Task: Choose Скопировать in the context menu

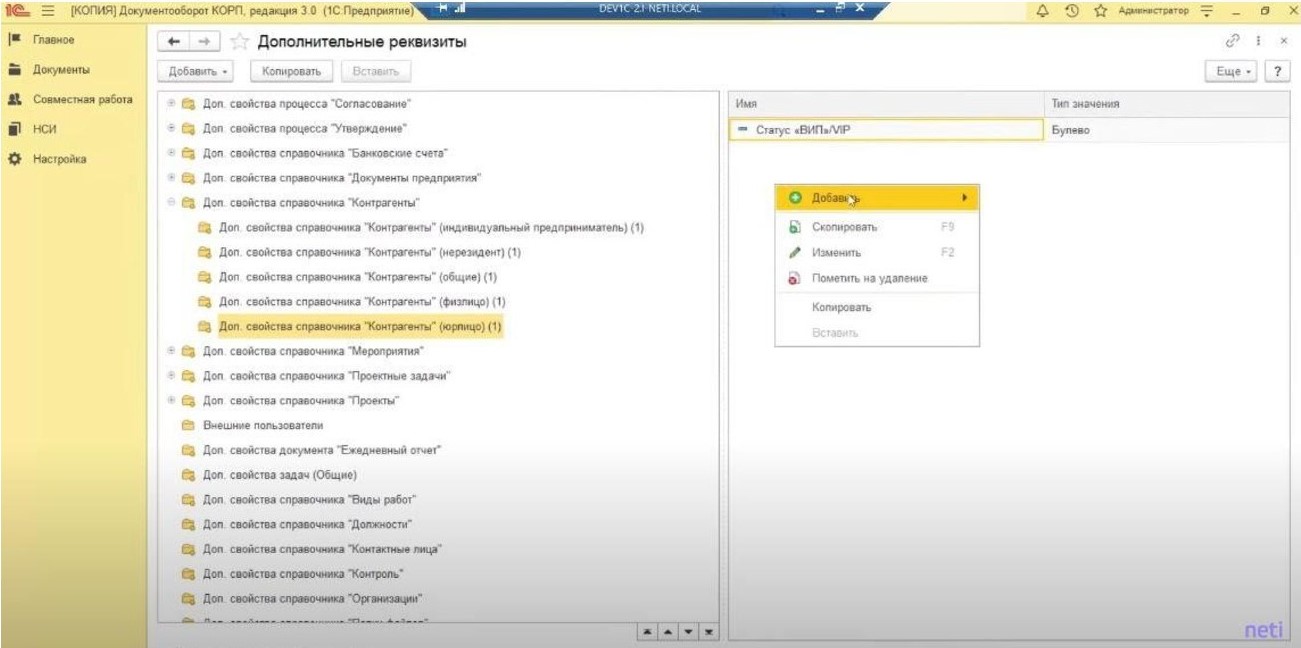Action: click(x=845, y=227)
